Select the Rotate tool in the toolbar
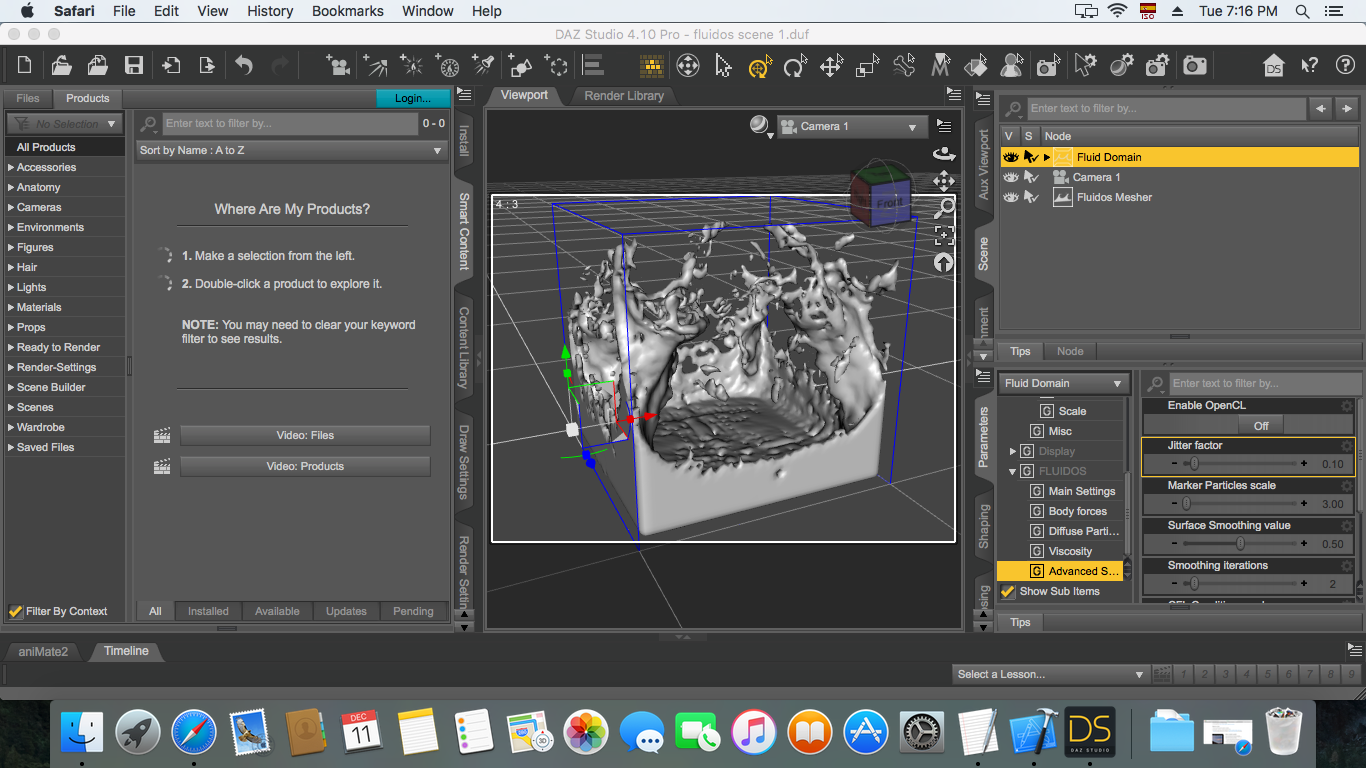 point(795,66)
